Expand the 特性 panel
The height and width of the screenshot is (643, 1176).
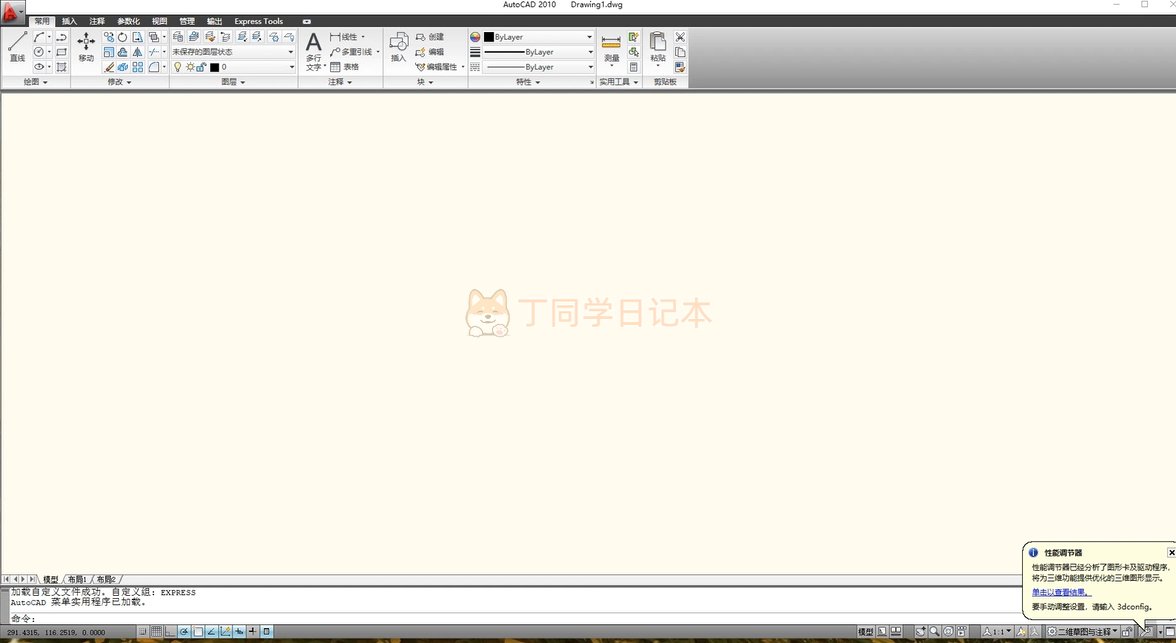point(528,82)
